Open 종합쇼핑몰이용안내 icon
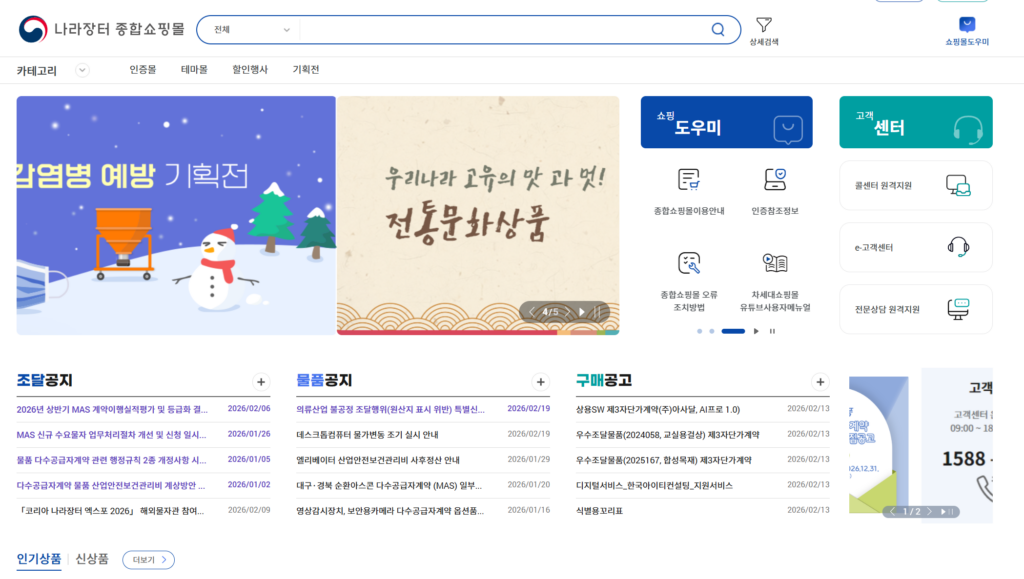Screen dimensions: 1024x579 point(688,180)
